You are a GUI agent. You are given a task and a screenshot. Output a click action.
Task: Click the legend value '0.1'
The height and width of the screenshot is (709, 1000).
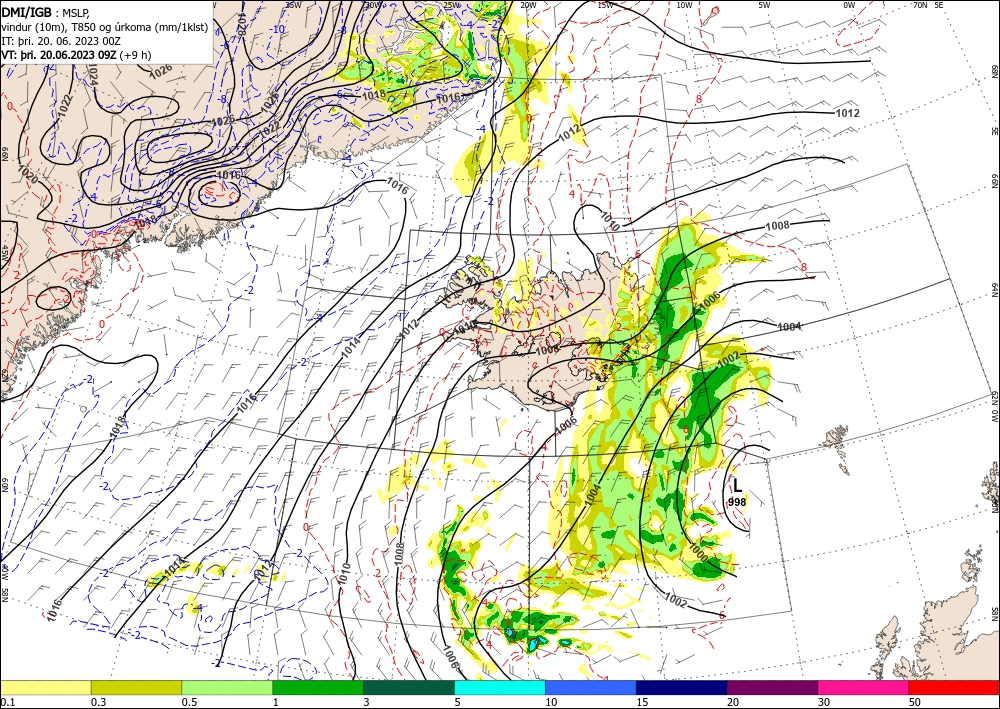tap(7, 702)
